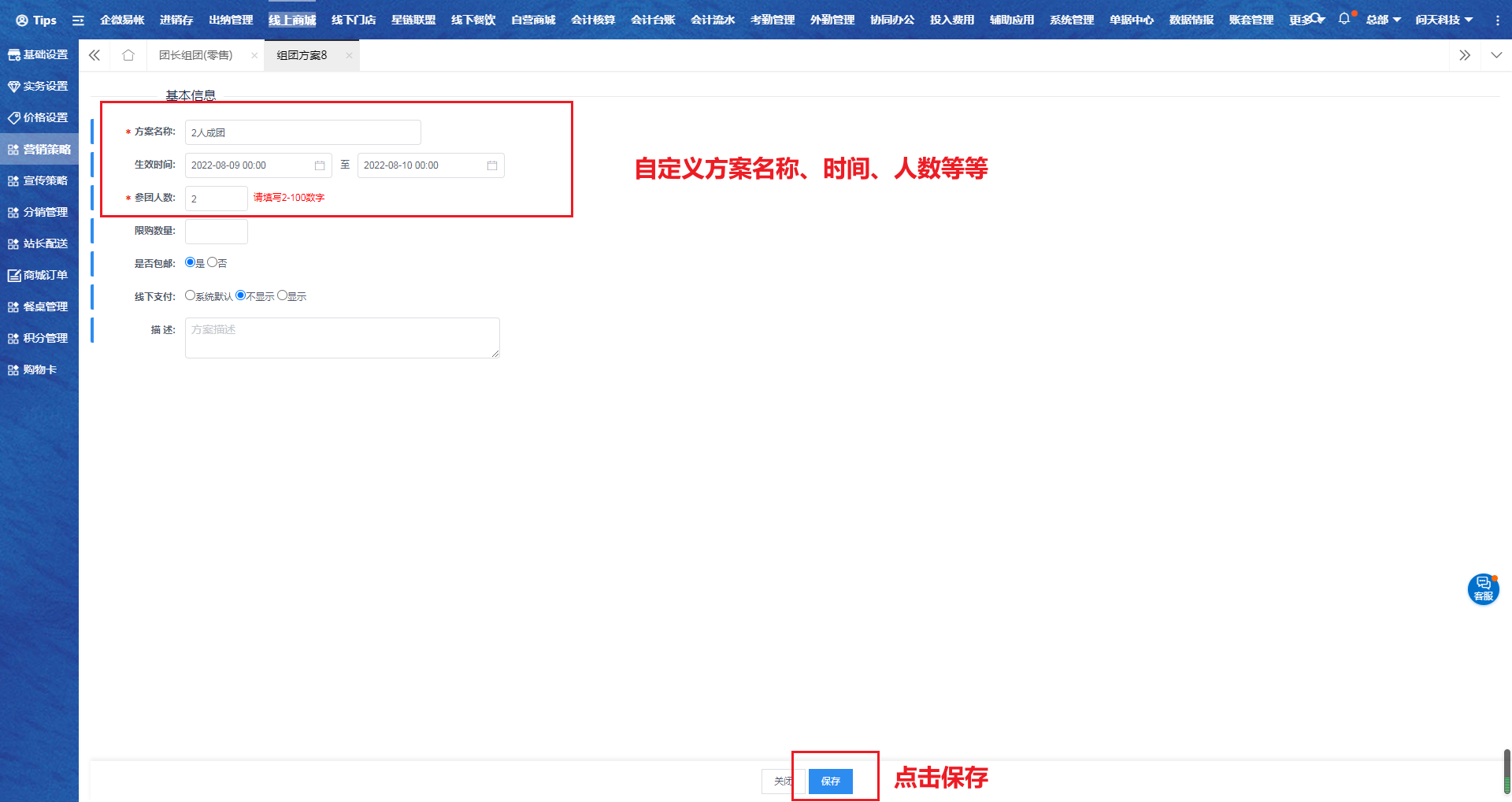Open the start date calendar picker

coord(320,165)
